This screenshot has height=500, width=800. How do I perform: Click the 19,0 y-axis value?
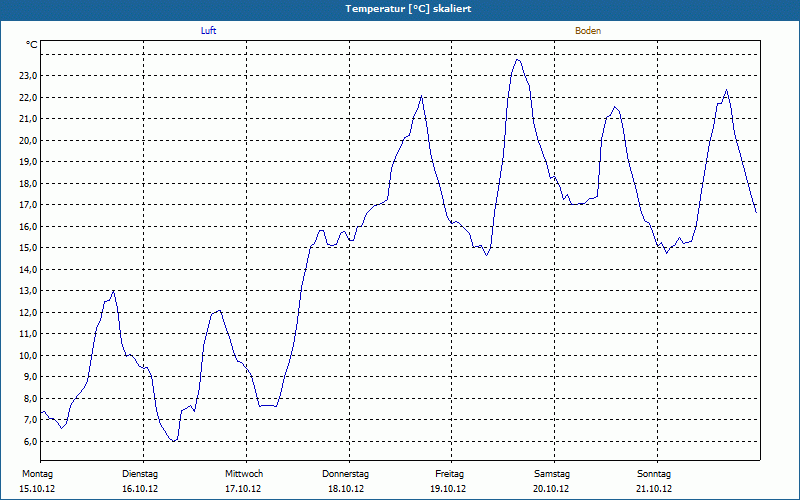[28, 162]
